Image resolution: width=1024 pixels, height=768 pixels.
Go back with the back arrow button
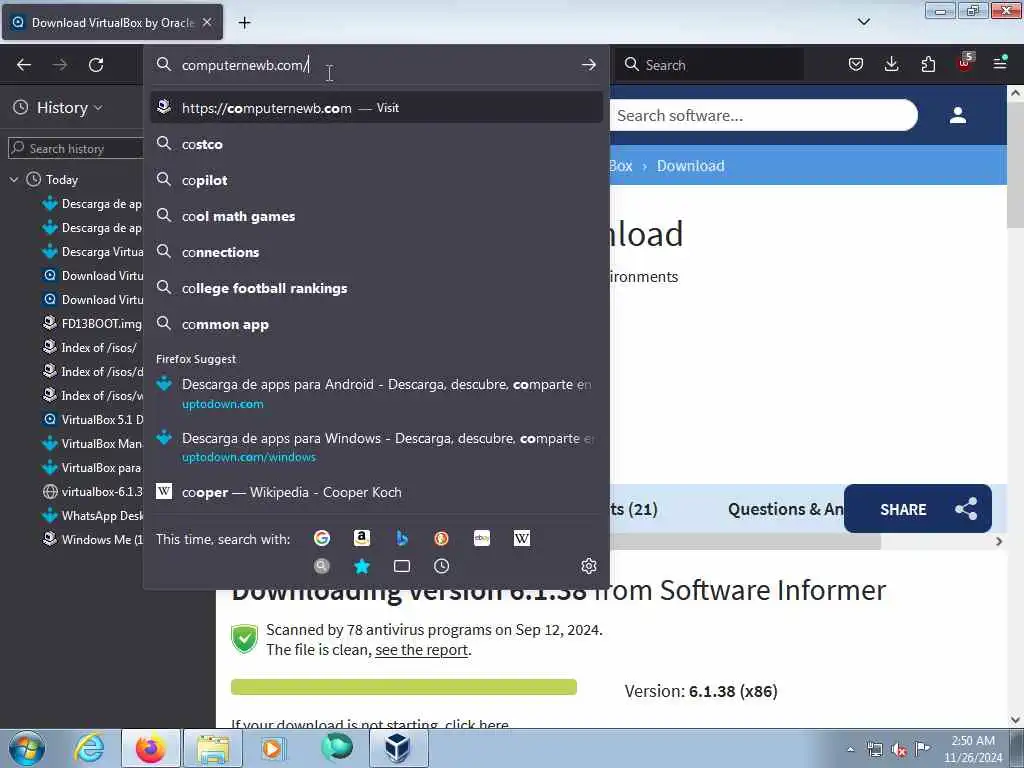(x=24, y=65)
